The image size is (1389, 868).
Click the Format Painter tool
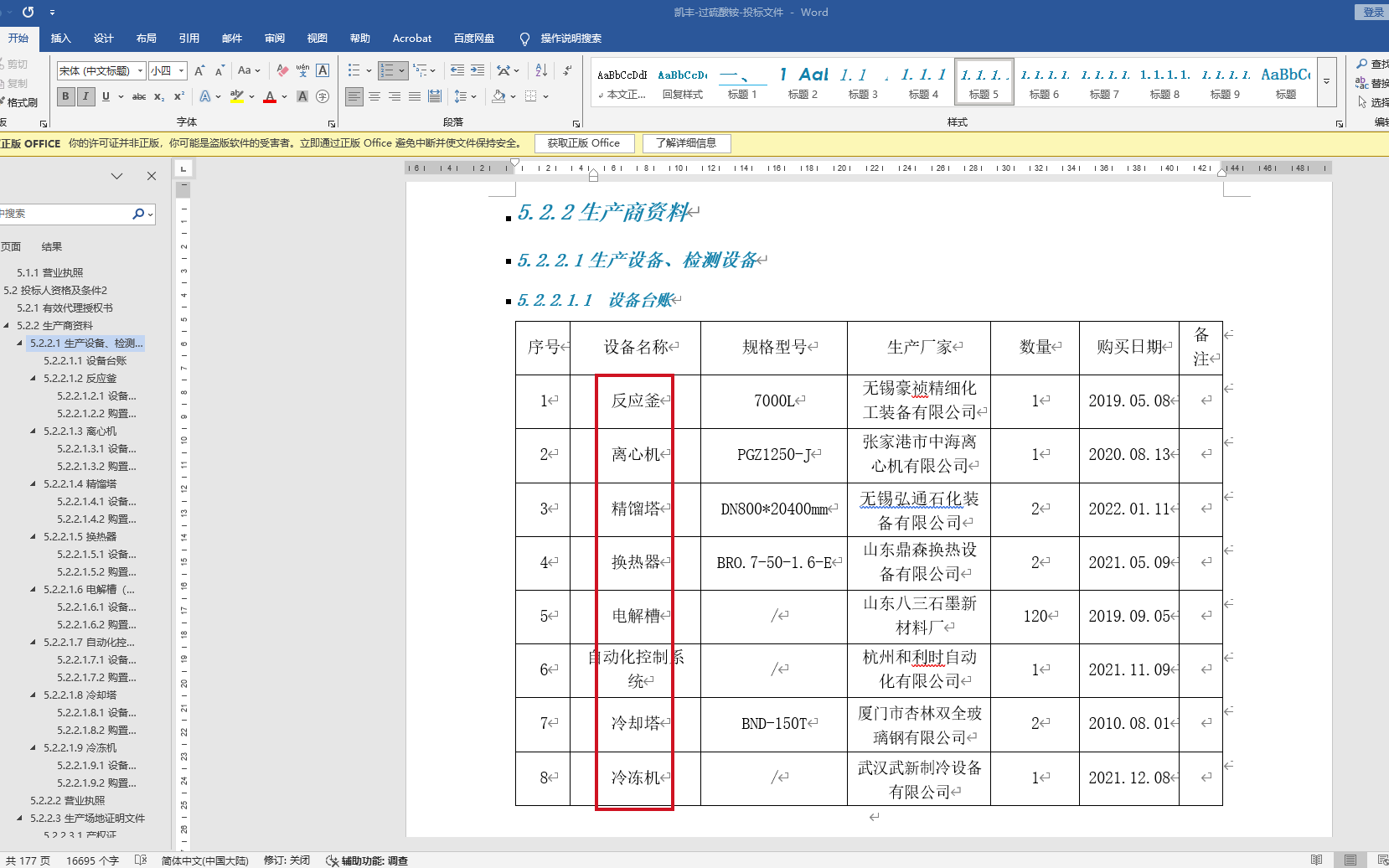click(18, 102)
